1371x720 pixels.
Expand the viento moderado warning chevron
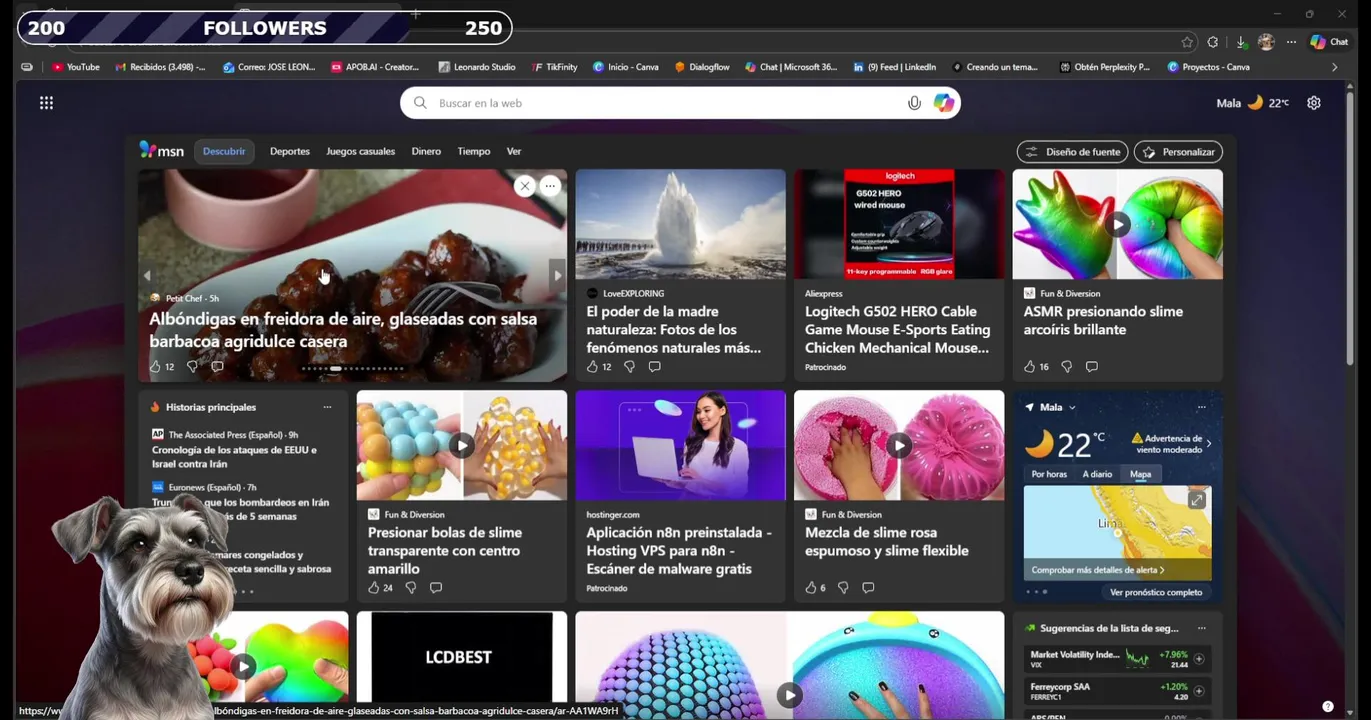1209,443
